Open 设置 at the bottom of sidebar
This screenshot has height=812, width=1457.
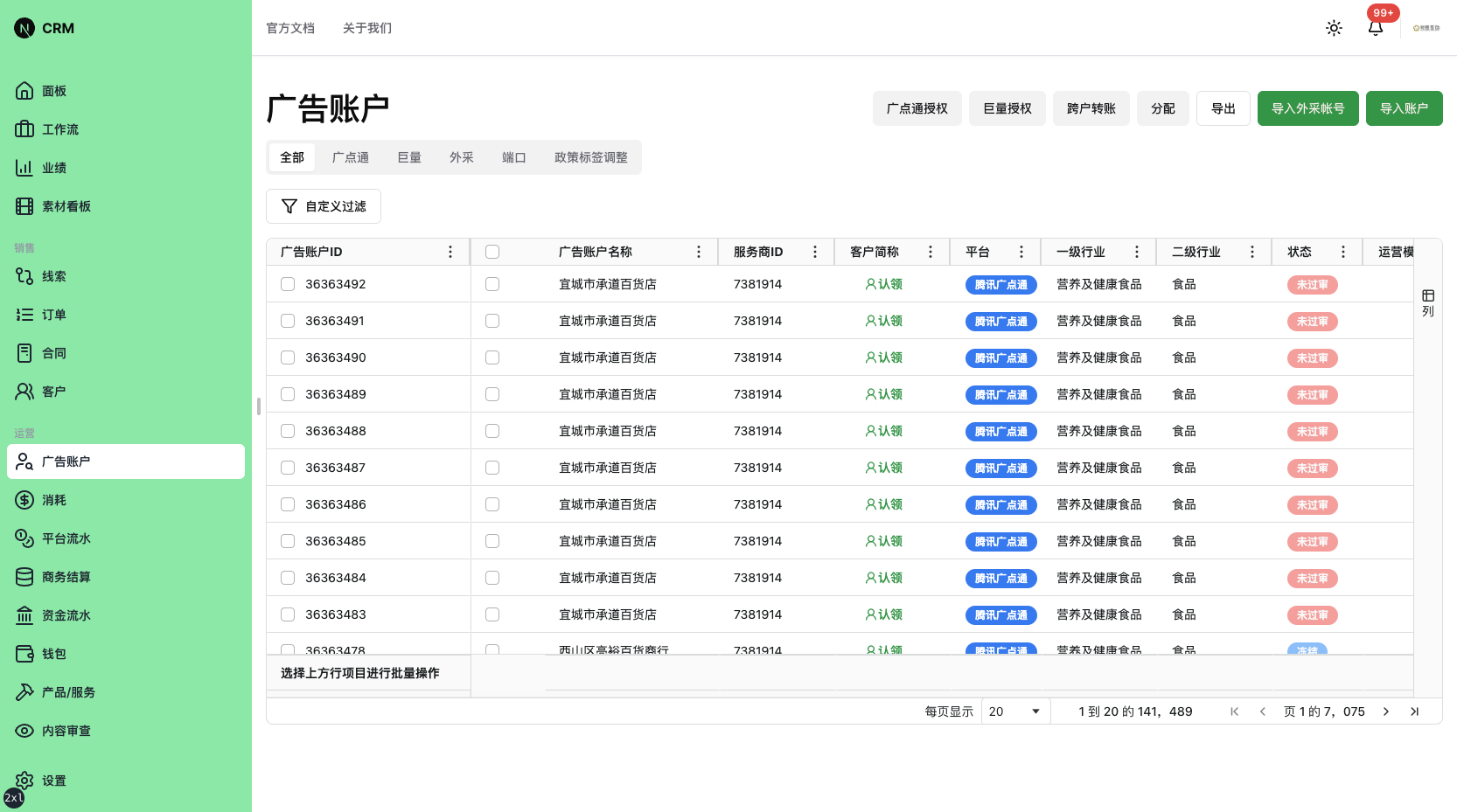pos(53,781)
